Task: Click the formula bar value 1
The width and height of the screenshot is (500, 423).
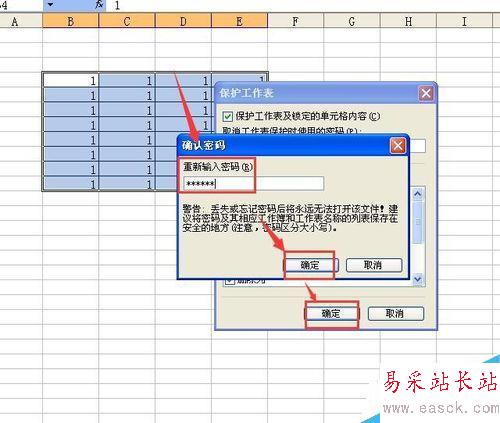Action: [117, 5]
